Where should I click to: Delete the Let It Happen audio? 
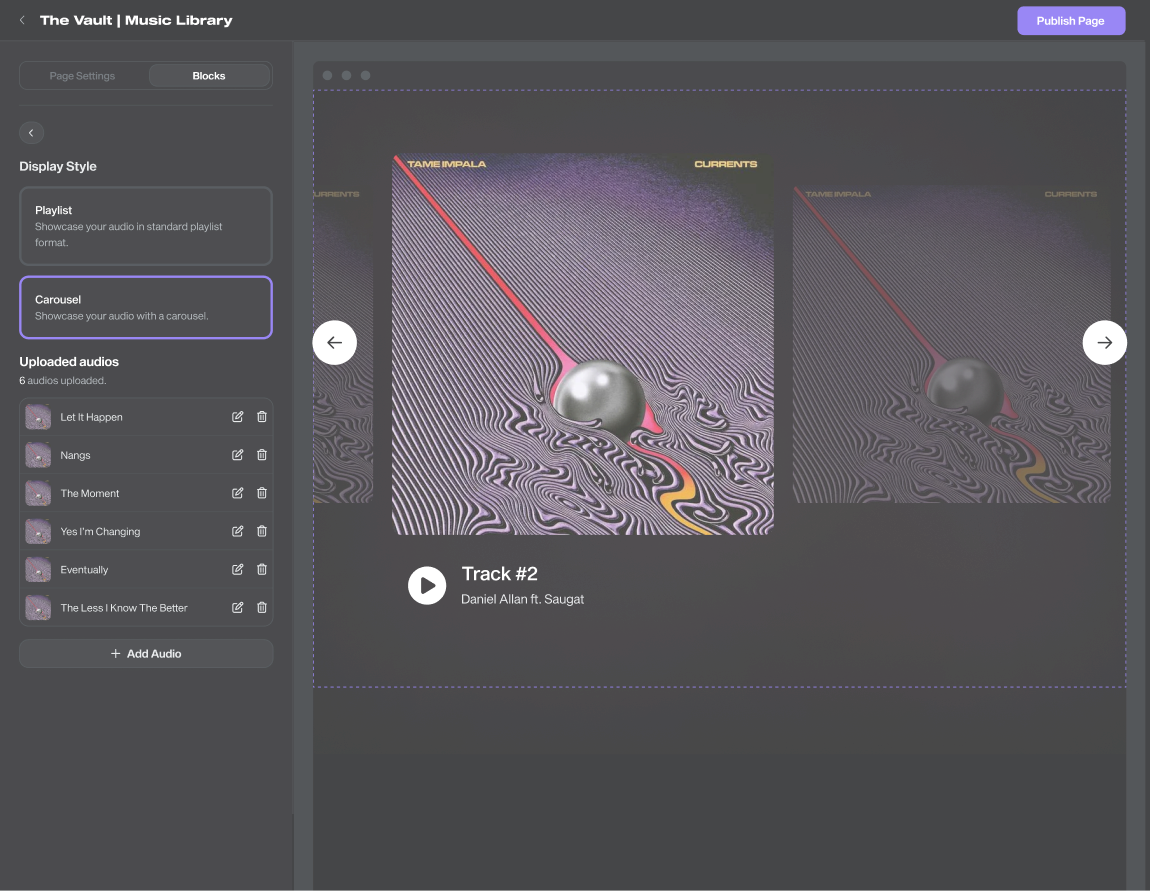(x=262, y=417)
